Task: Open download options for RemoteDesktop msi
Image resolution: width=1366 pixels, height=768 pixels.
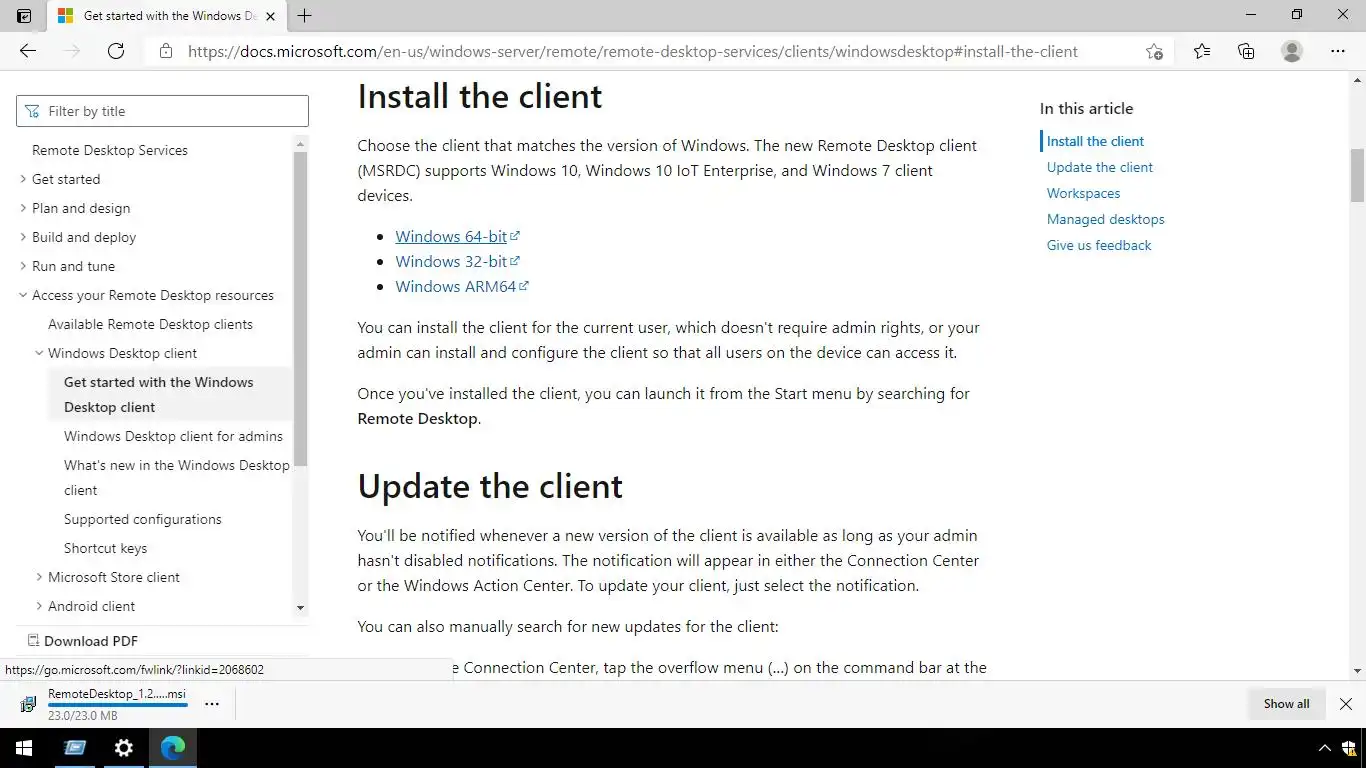Action: coord(212,704)
